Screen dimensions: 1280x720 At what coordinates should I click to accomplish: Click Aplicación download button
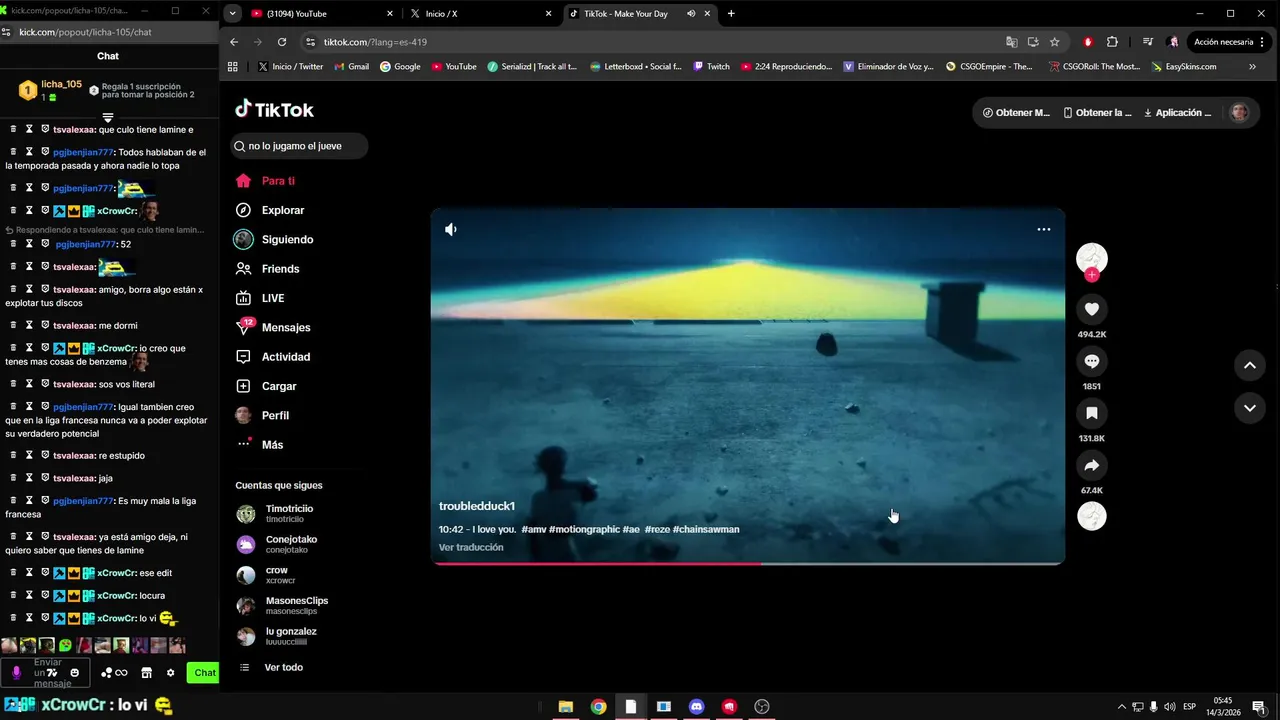[x=1177, y=113]
